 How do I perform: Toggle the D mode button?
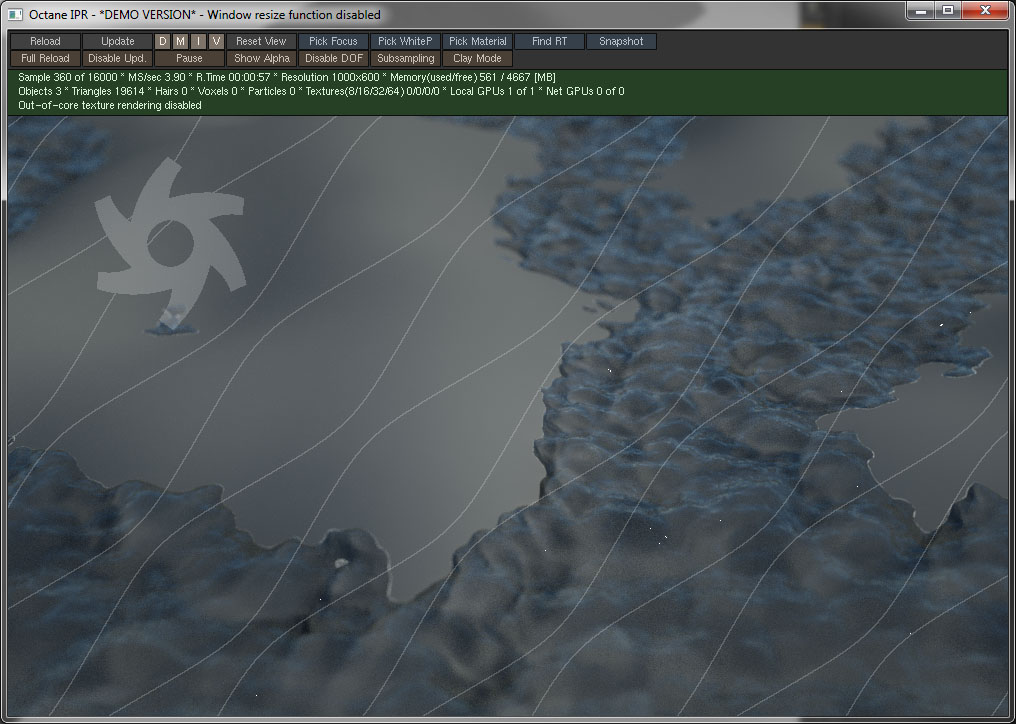click(163, 41)
